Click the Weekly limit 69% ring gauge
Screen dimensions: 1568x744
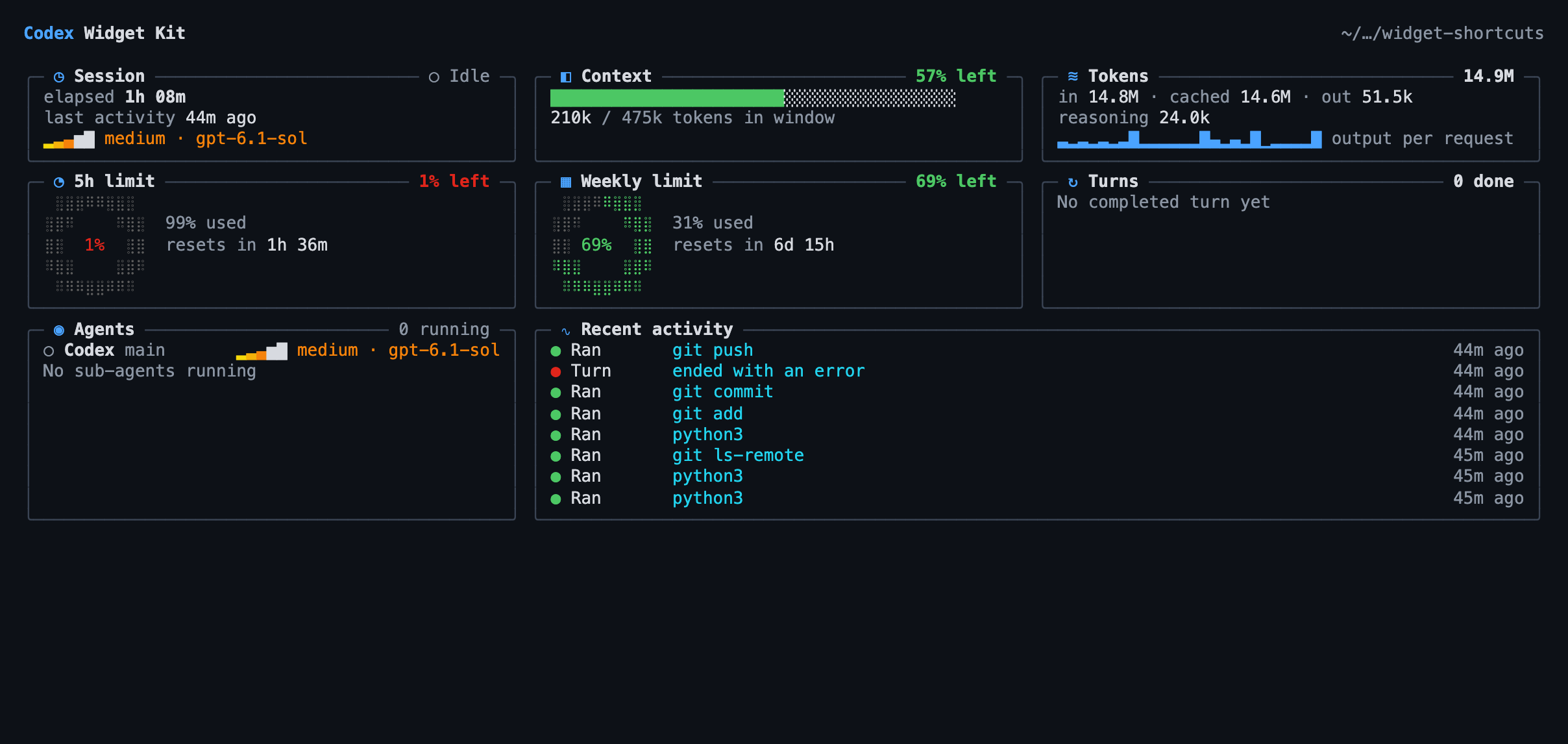pyautogui.click(x=602, y=246)
